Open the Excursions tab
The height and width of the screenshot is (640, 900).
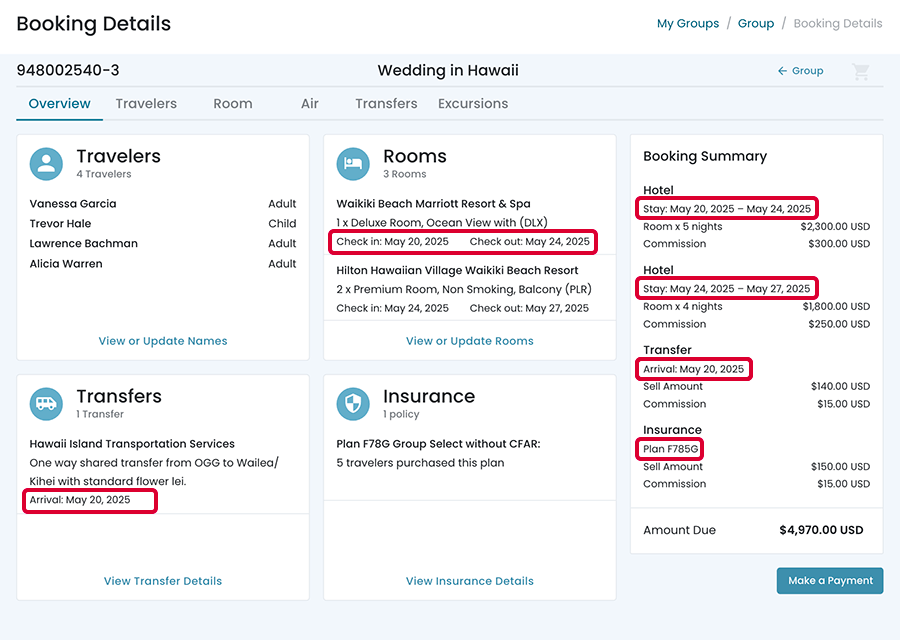coord(473,103)
